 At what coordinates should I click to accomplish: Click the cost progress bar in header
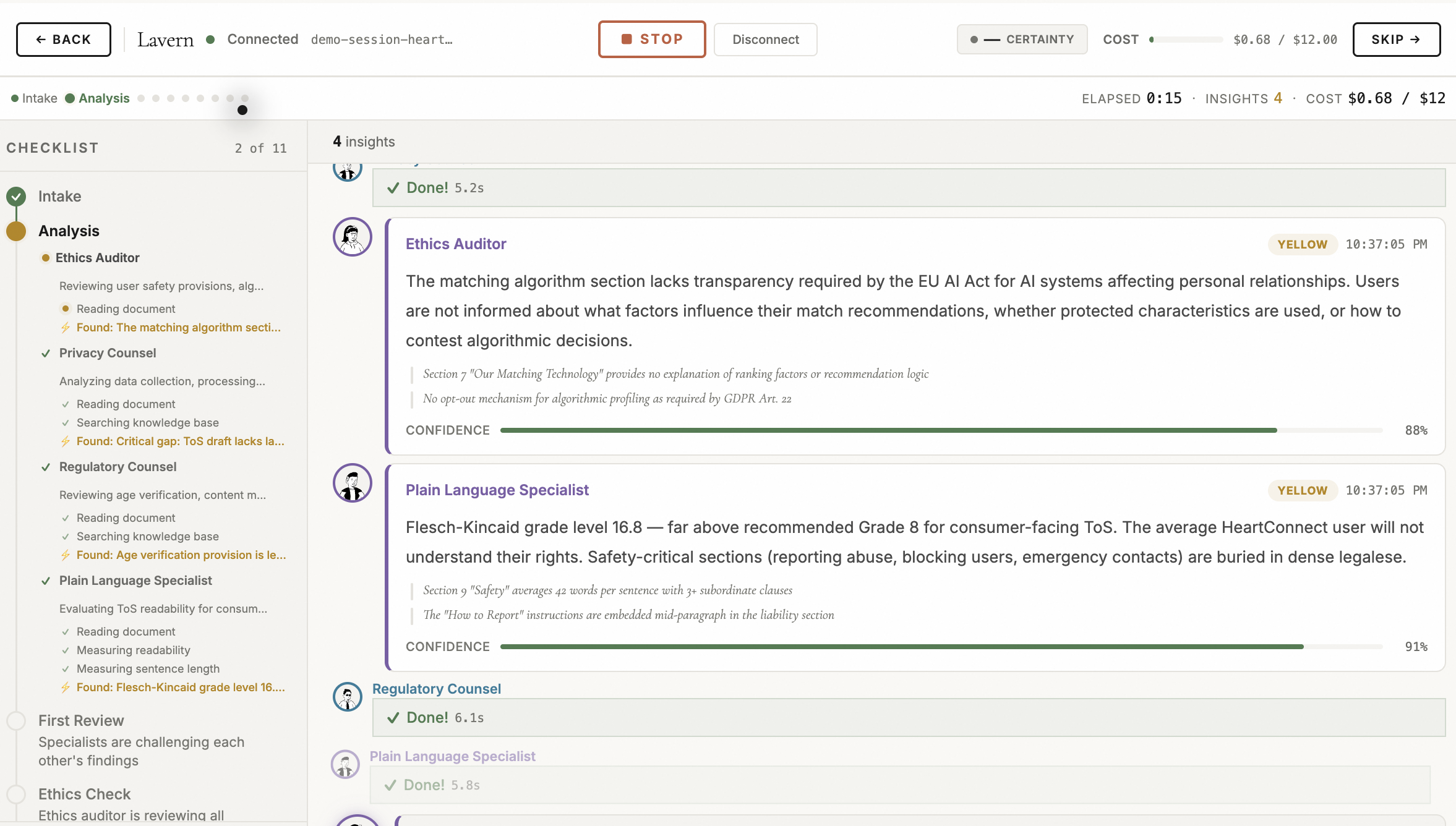(x=1186, y=40)
